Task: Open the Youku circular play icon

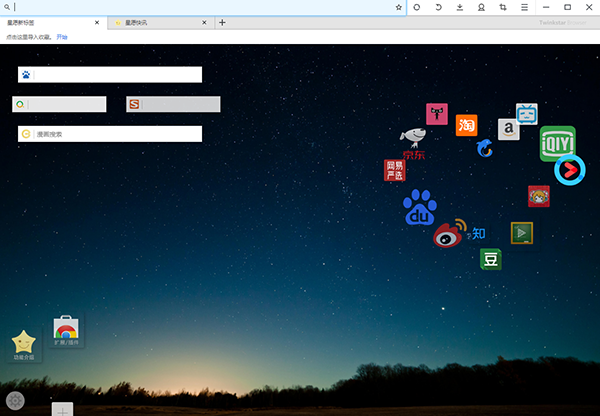Action: [570, 170]
